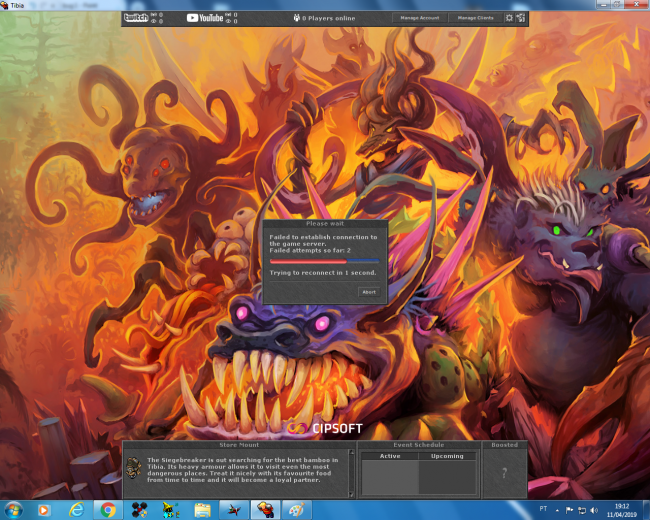This screenshot has height=520, width=650.
Task: Click Store Mount scrollbar up arrow
Action: (x=352, y=452)
